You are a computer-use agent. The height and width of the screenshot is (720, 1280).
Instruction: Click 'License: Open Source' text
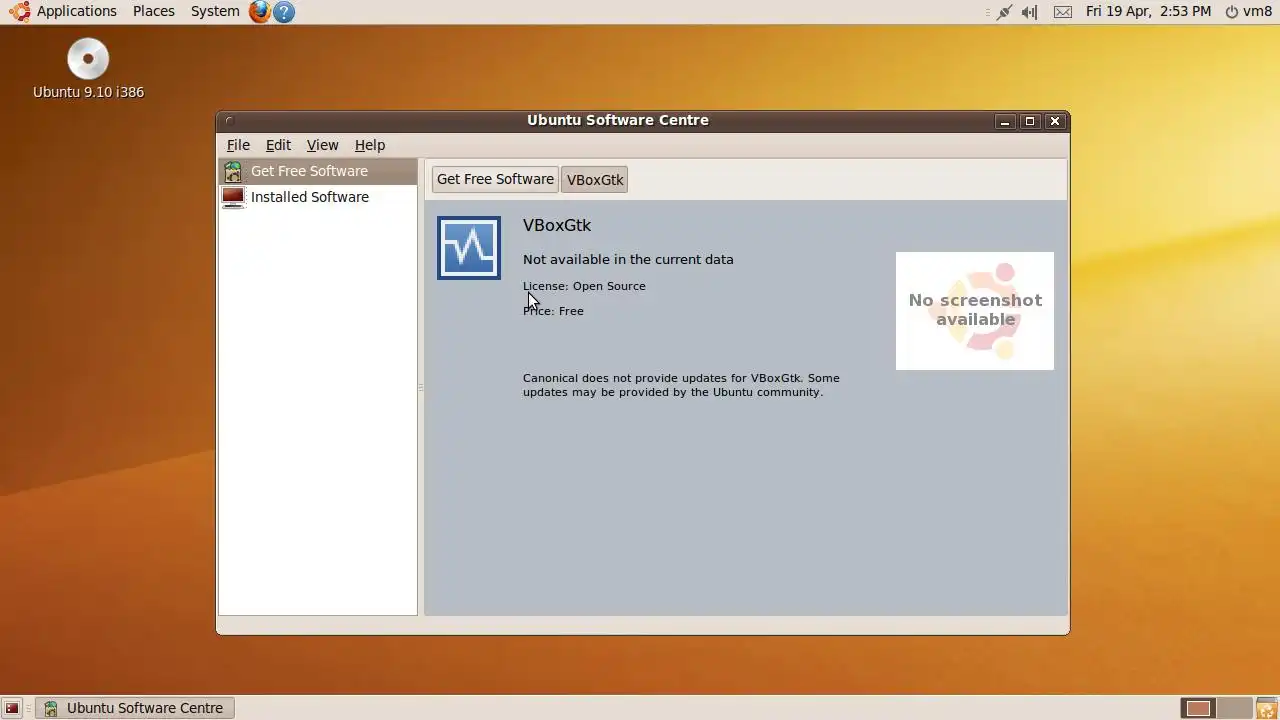click(584, 286)
